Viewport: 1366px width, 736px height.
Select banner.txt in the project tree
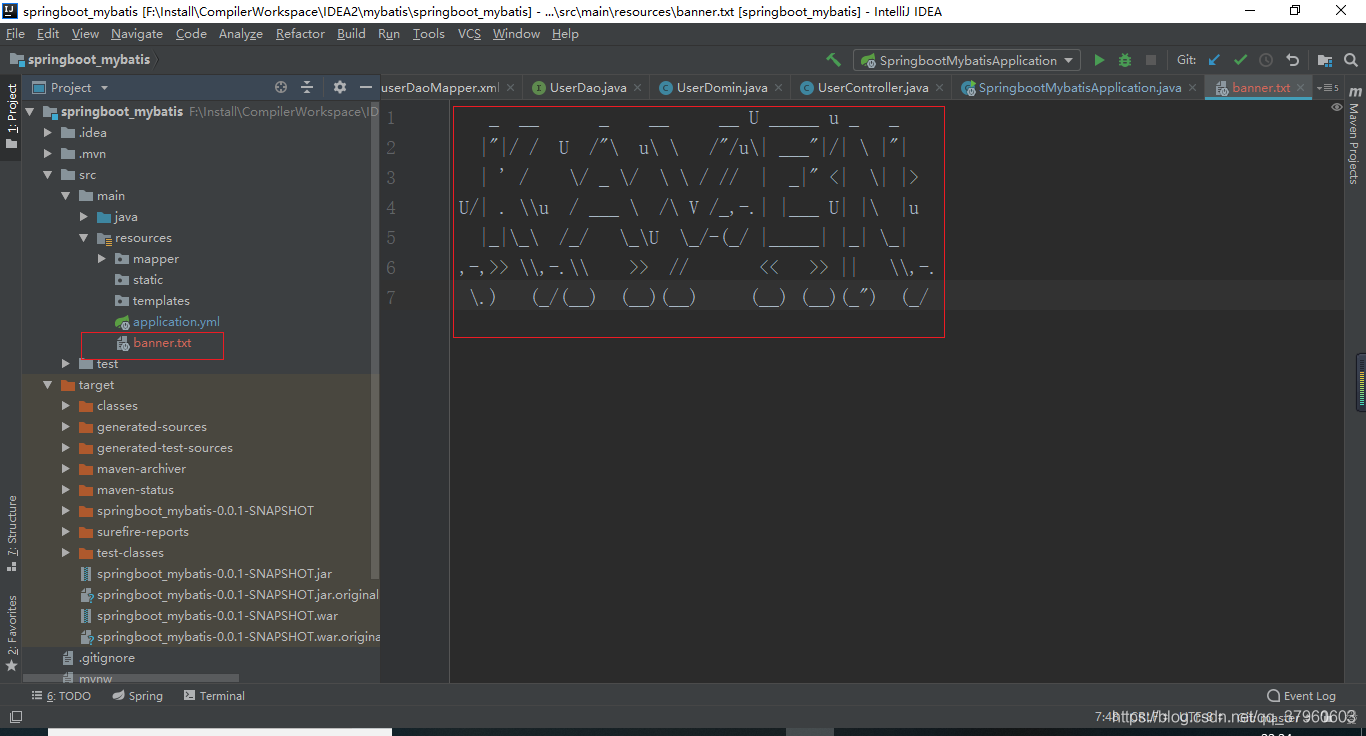[x=162, y=343]
